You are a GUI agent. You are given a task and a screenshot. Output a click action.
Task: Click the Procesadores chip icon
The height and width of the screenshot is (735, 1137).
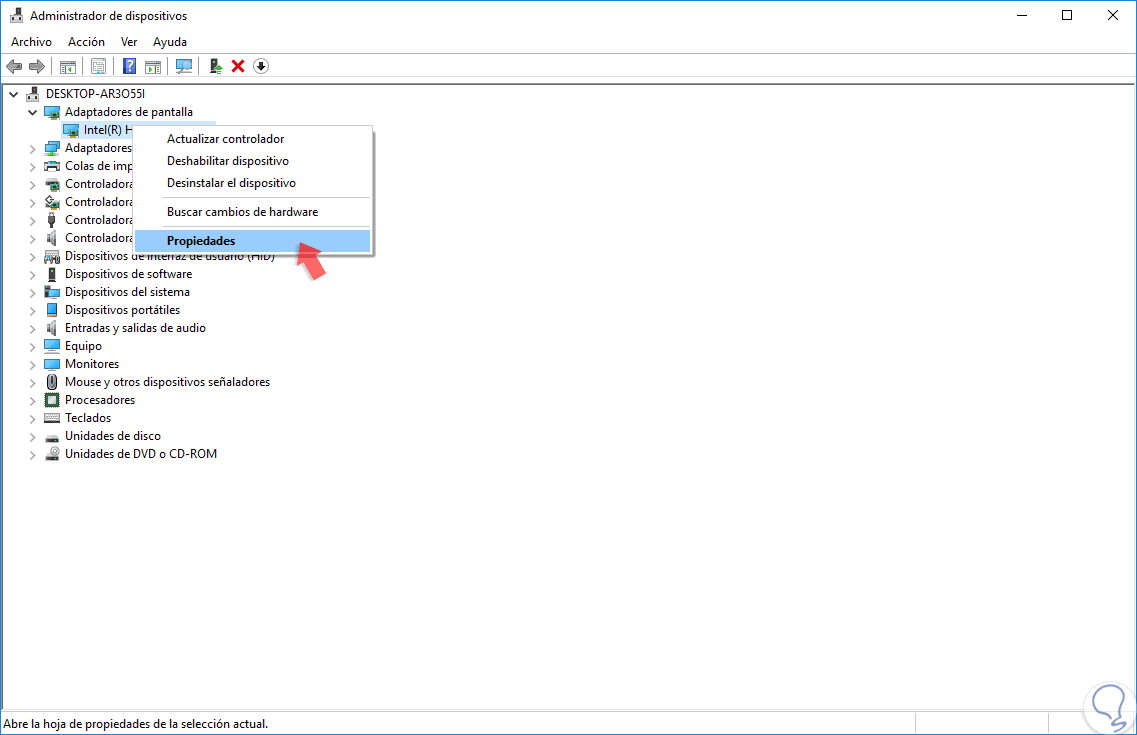pyautogui.click(x=51, y=400)
